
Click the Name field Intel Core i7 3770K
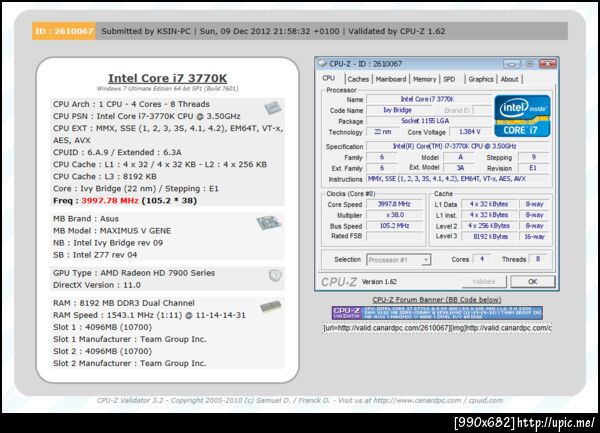point(428,99)
